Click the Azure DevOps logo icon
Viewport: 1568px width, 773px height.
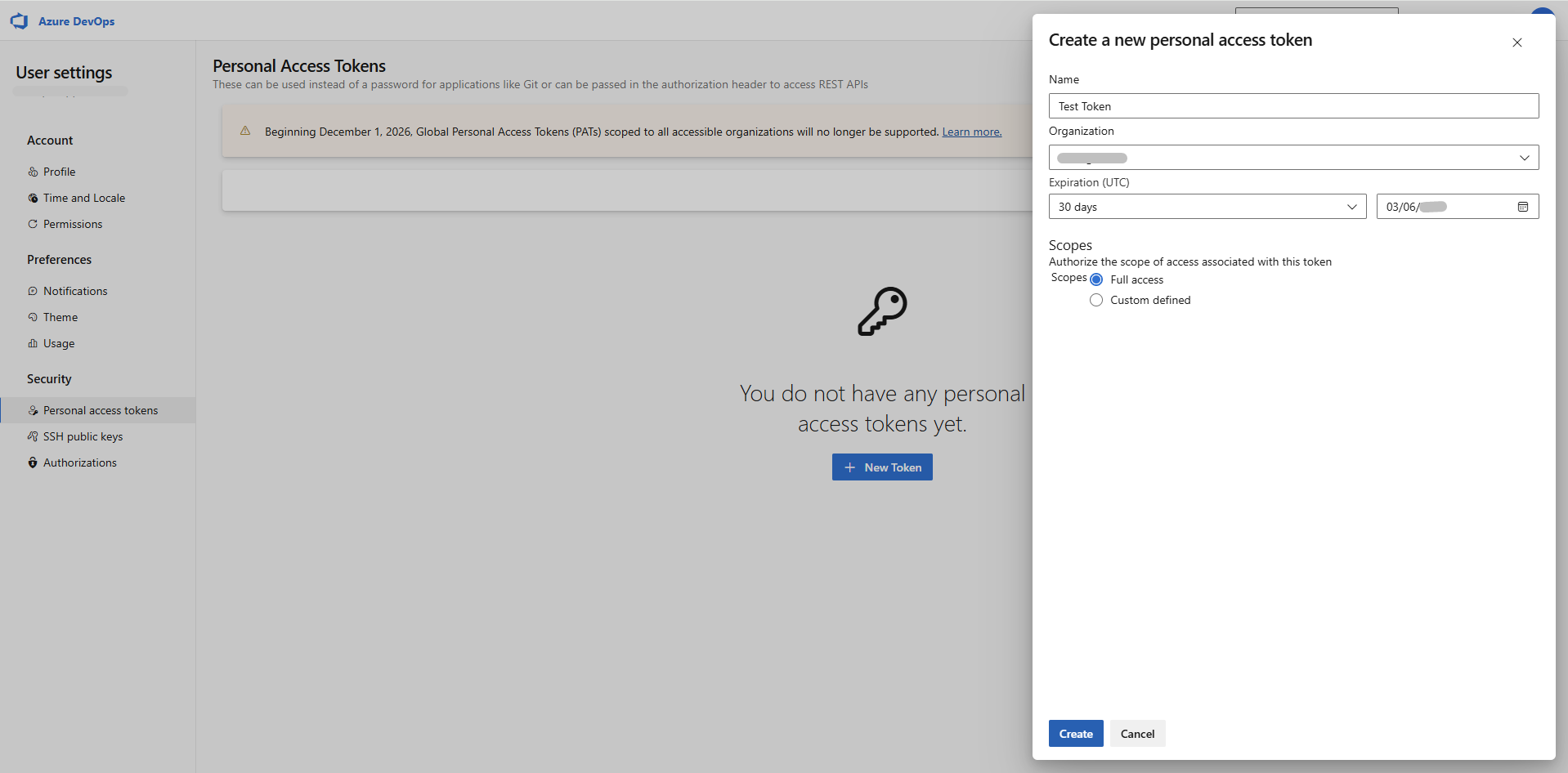(19, 21)
